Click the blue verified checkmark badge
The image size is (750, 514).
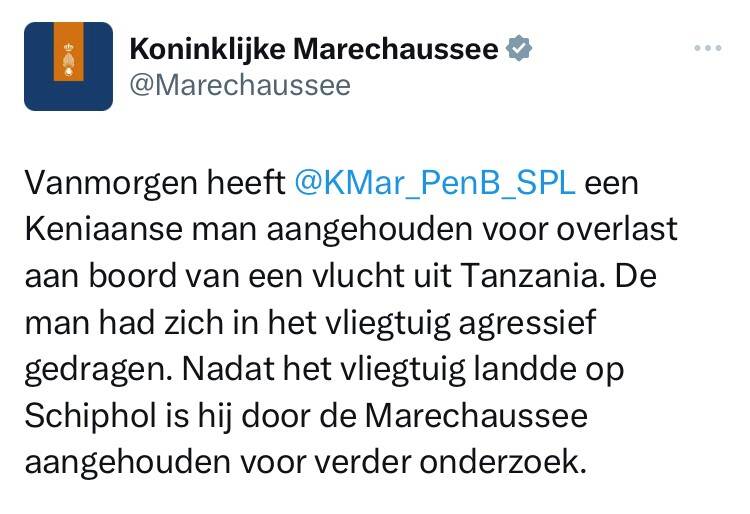520,48
